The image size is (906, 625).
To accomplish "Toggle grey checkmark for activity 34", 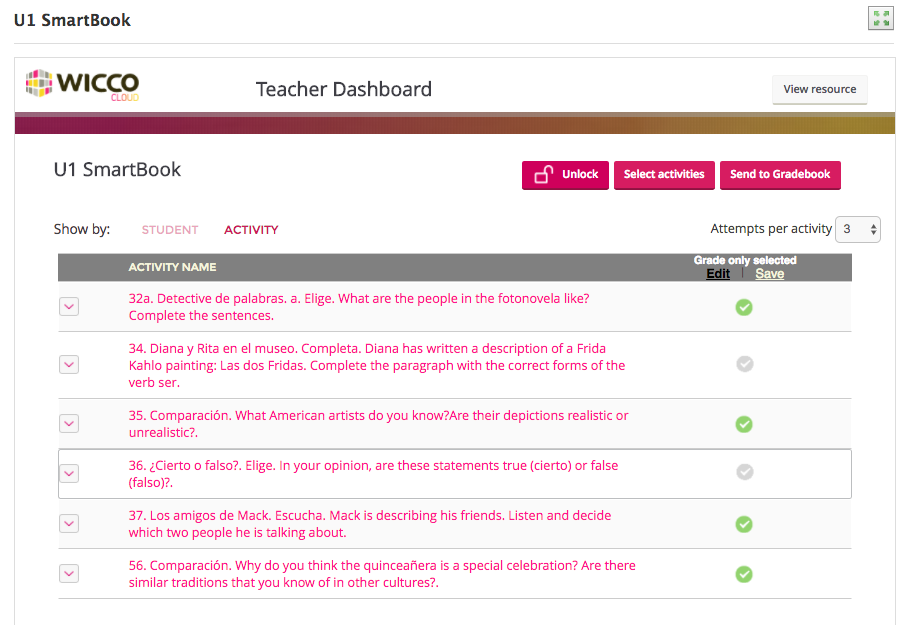I will 745,364.
